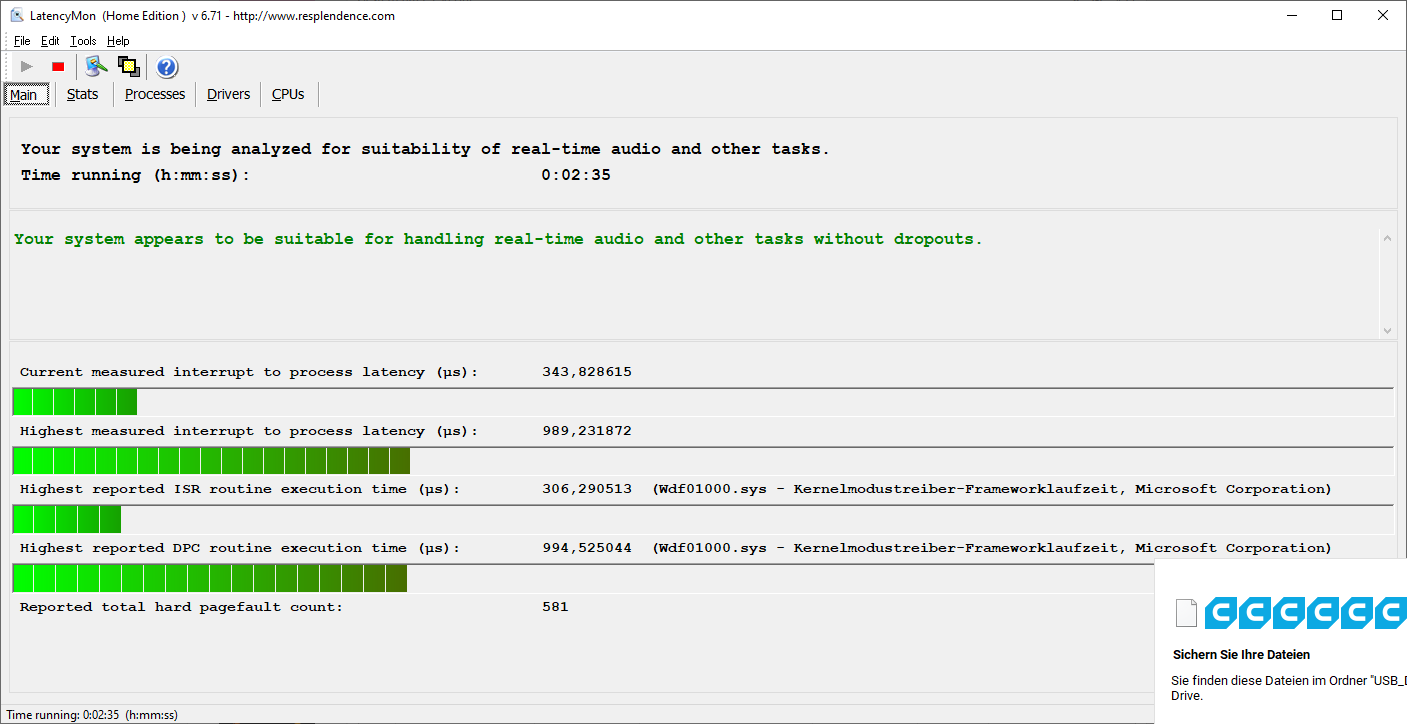This screenshot has width=1407, height=724.
Task: Switch to the Stats tab
Action: coord(83,94)
